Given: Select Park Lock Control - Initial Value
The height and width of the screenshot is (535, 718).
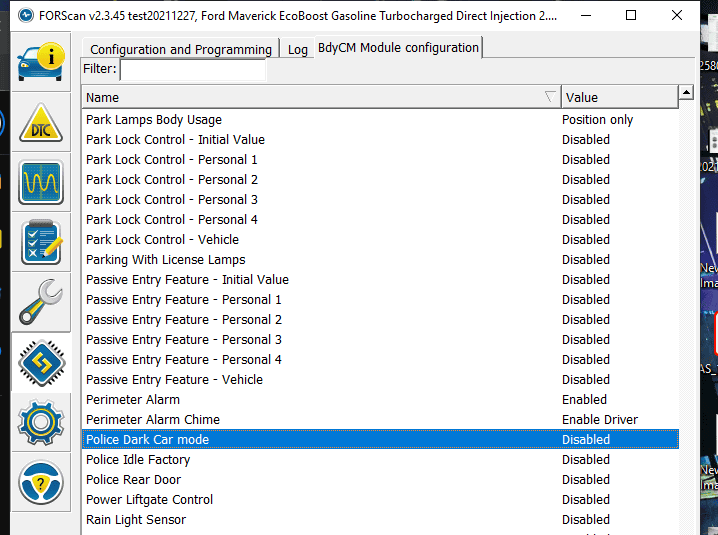Looking at the screenshot, I should click(x=380, y=140).
